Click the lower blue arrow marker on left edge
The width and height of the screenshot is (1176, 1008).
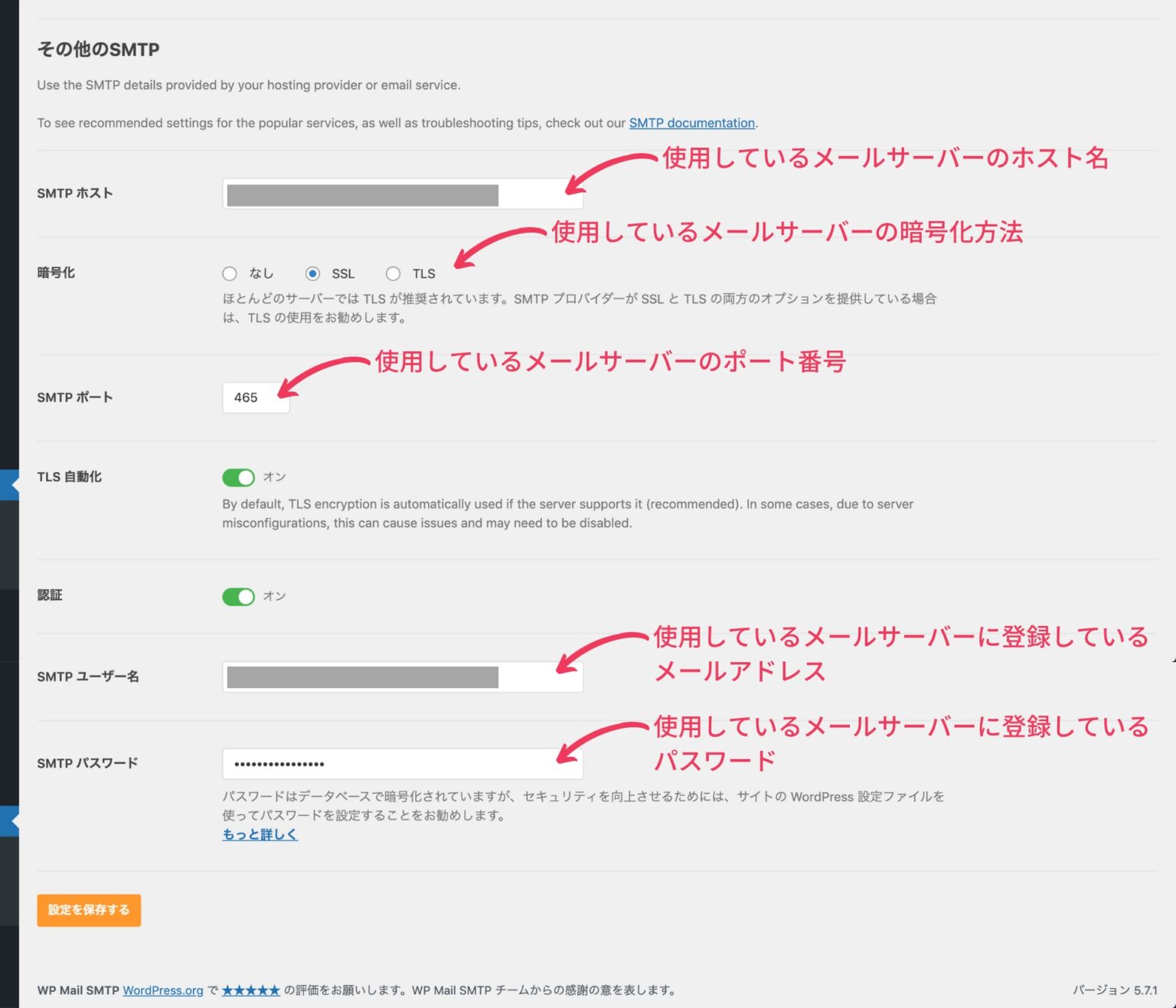8,820
